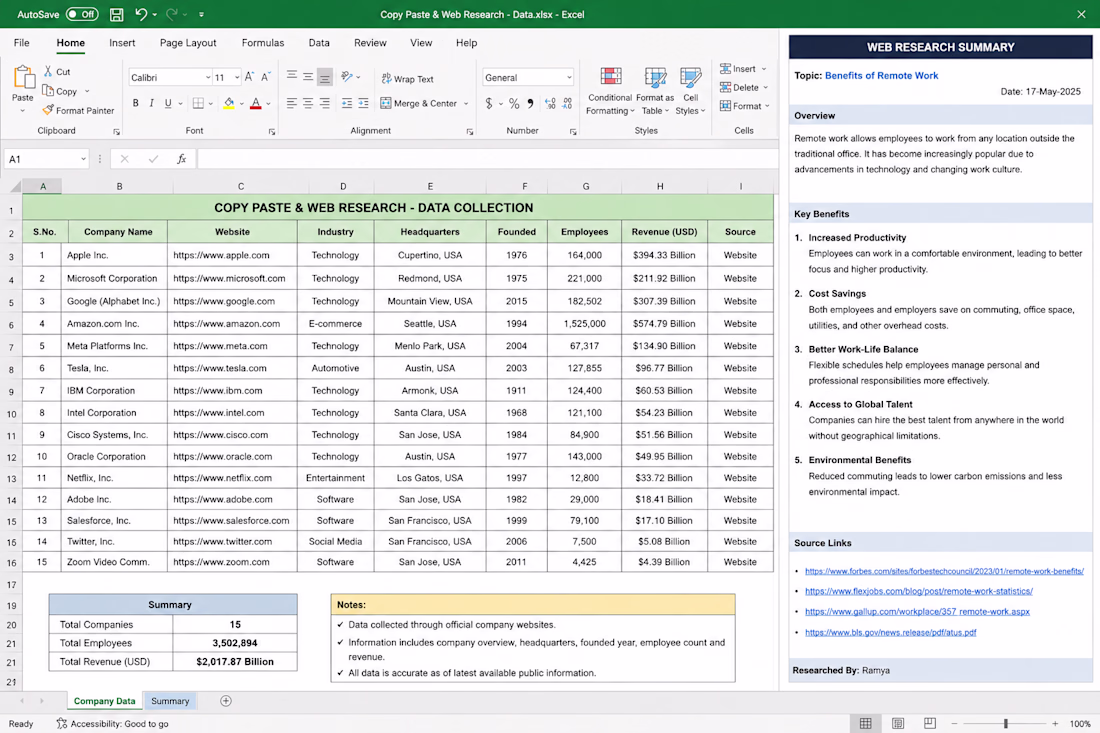
Task: Click the Format Painter brush icon
Action: click(x=48, y=110)
